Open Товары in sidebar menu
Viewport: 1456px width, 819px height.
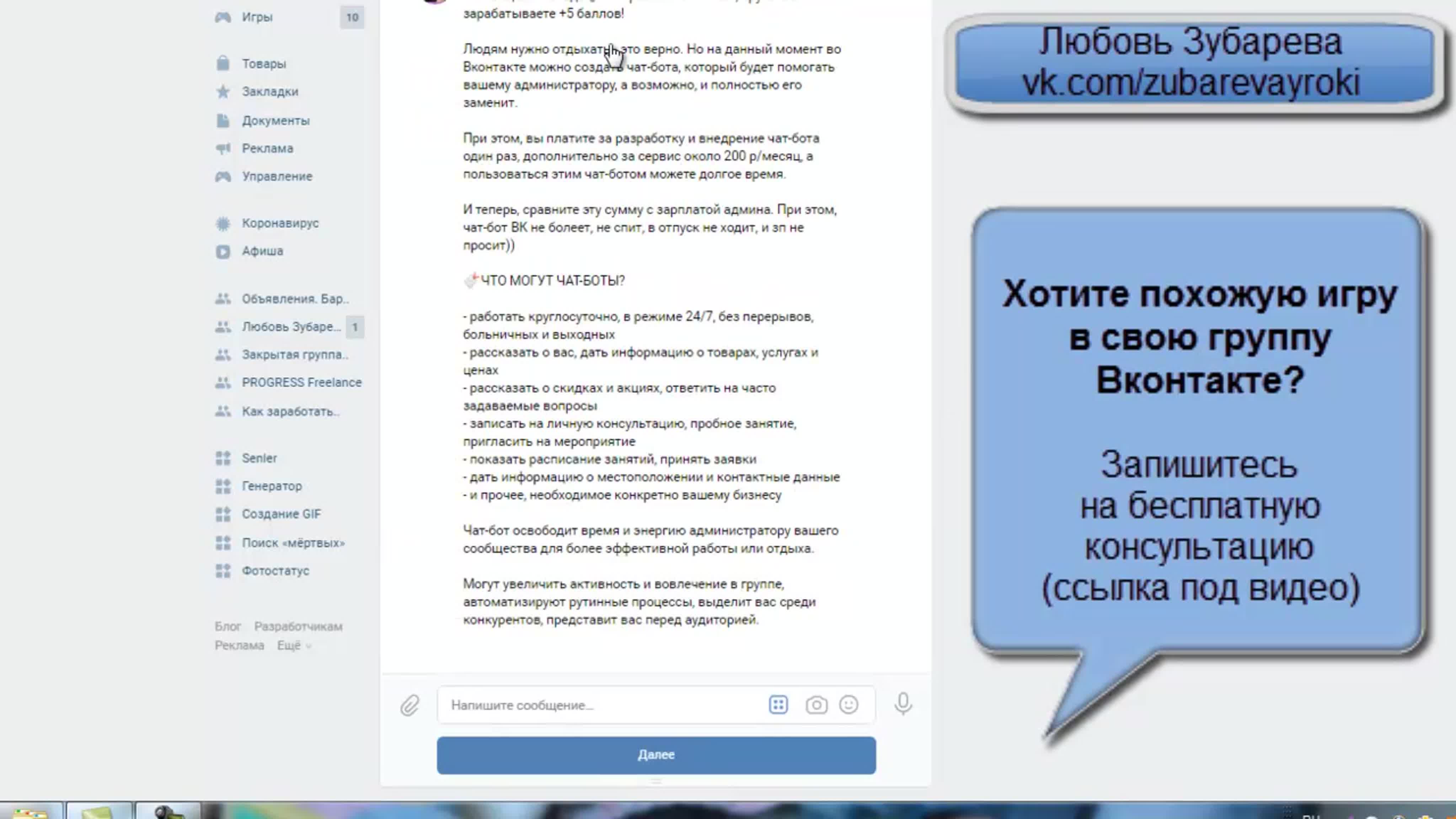coord(264,64)
